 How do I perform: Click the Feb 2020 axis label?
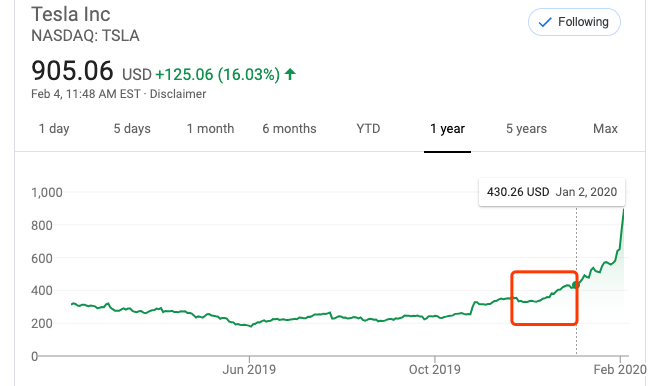click(620, 370)
